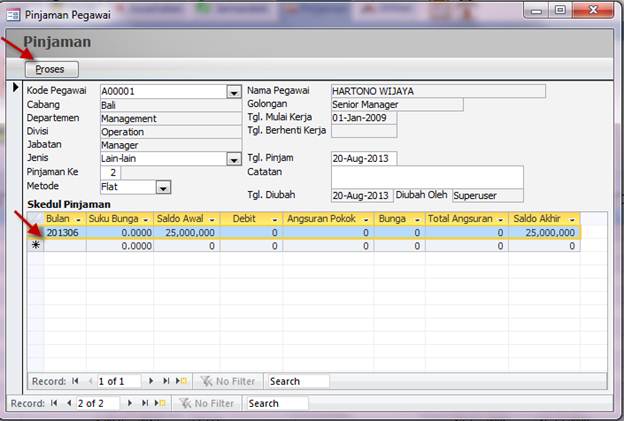The image size is (624, 421).
Task: Close the Pinjaman Pegawai window
Action: pos(593,10)
